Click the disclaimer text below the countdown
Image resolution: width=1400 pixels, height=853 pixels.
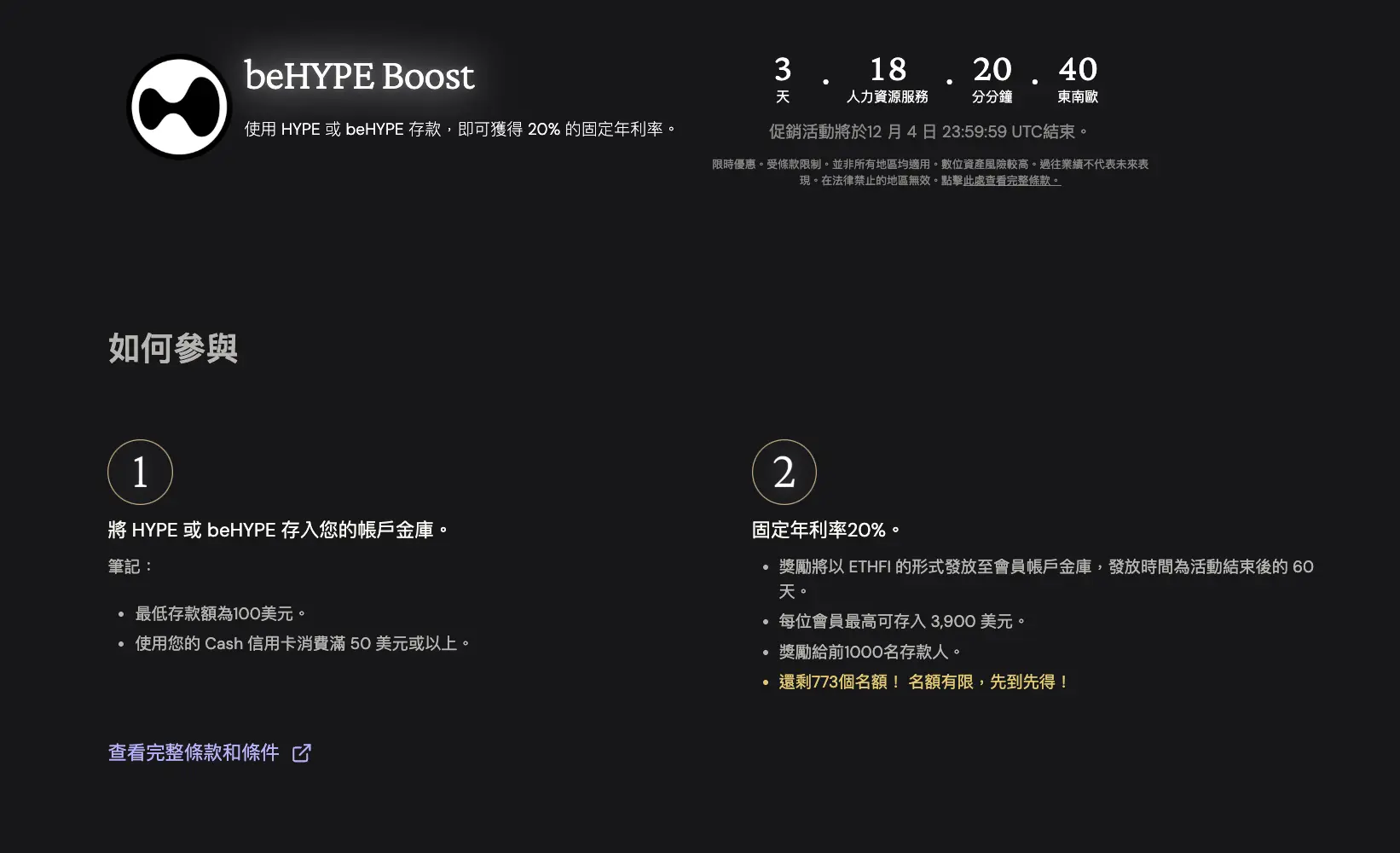tap(929, 171)
